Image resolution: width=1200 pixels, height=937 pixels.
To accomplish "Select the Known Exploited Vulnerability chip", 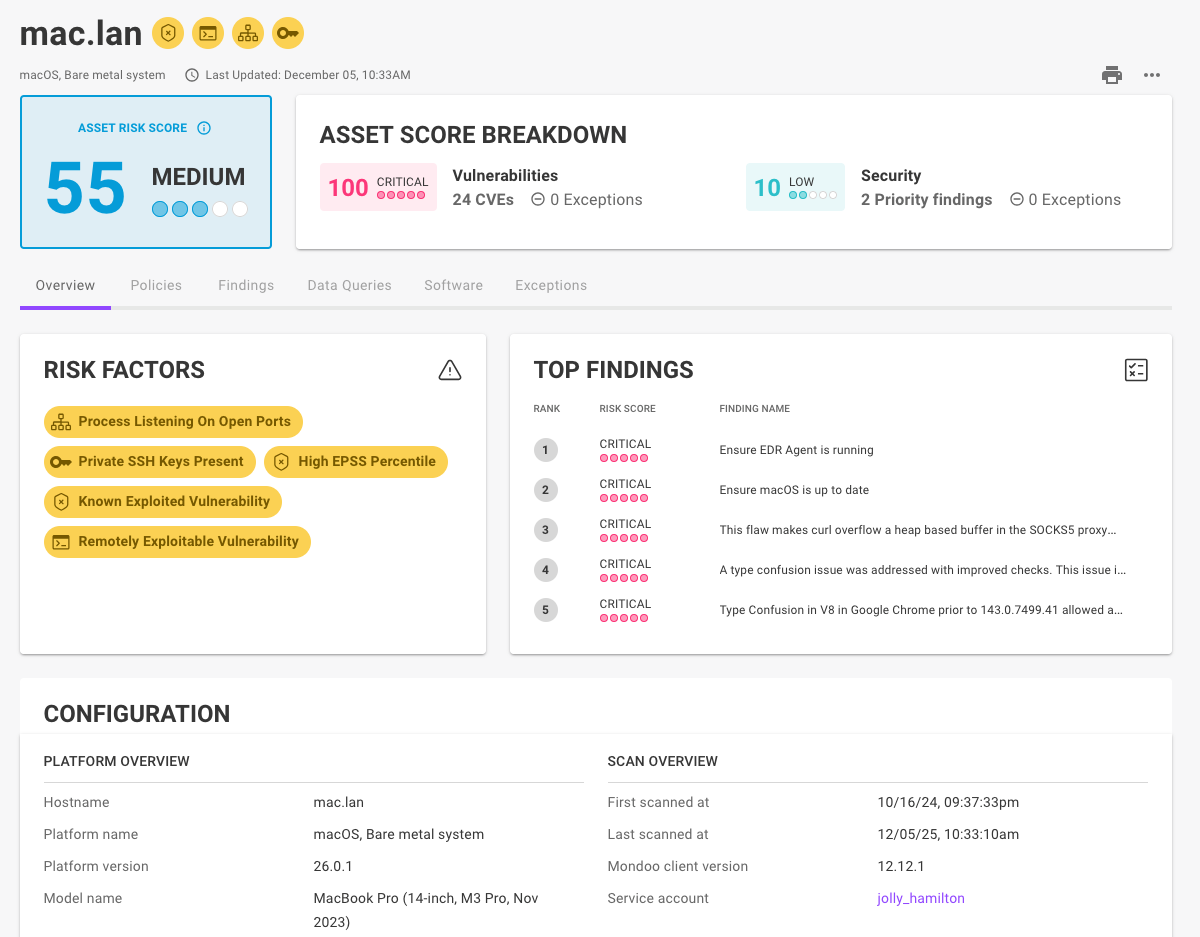I will pos(163,502).
